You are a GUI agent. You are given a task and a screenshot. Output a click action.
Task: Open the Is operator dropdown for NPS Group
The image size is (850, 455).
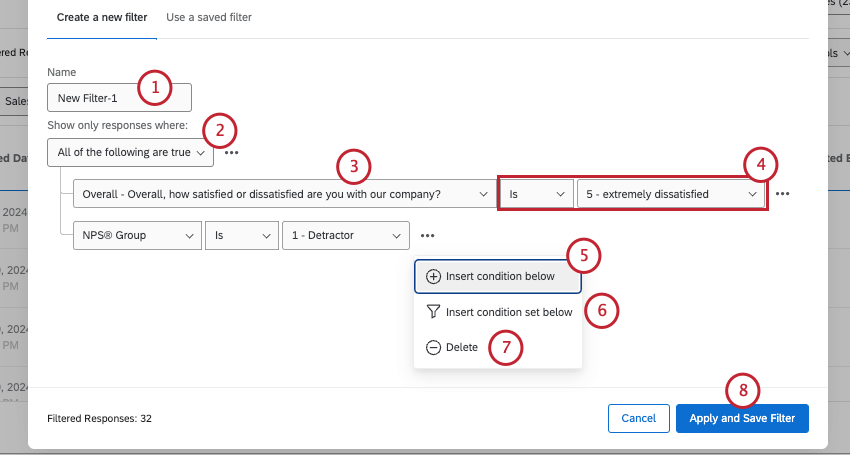tap(241, 236)
